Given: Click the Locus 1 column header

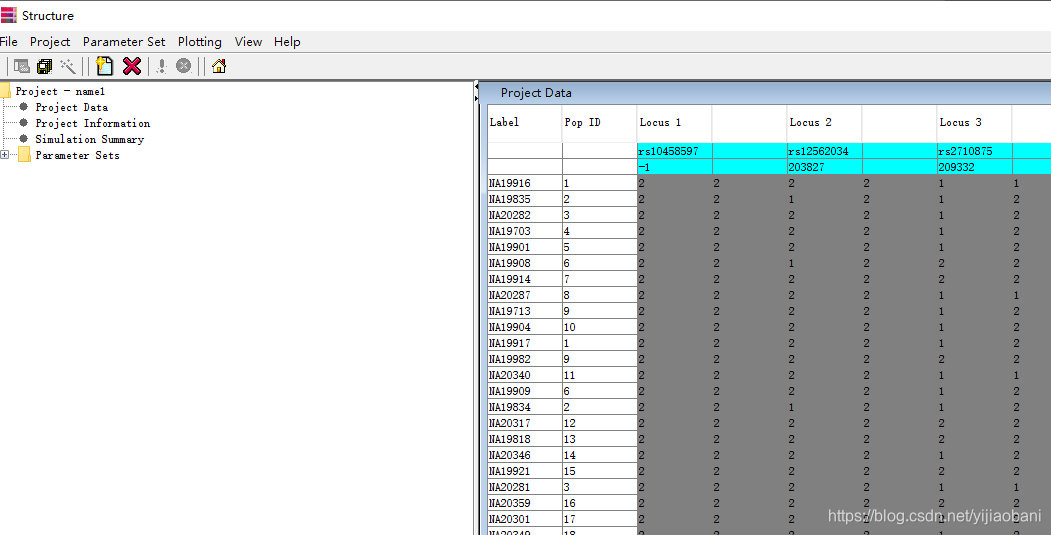Looking at the screenshot, I should (674, 123).
